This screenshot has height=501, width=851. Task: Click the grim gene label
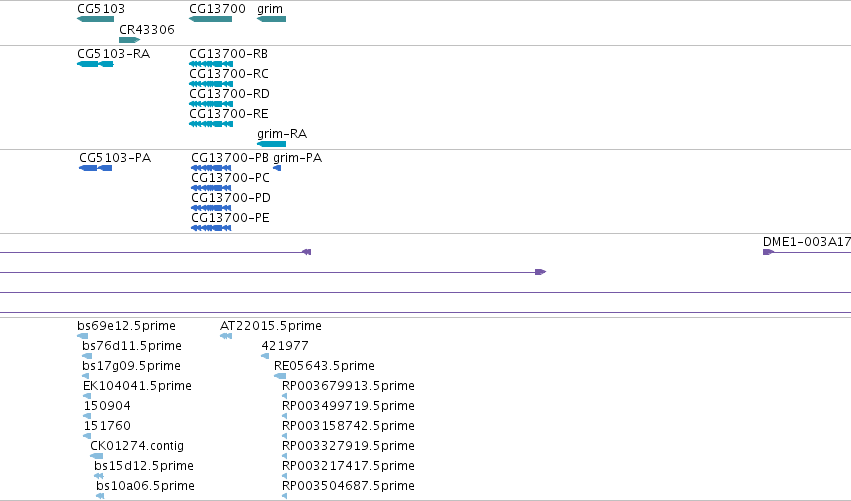[270, 9]
